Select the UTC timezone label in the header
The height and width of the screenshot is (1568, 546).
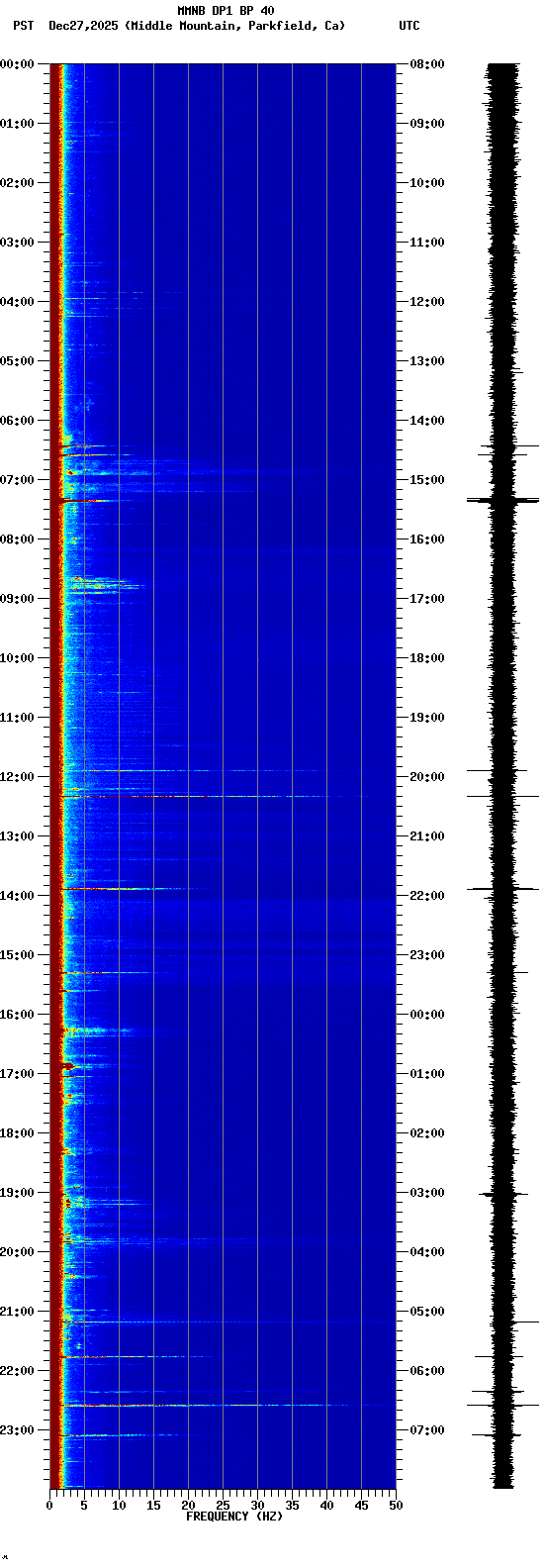click(409, 26)
